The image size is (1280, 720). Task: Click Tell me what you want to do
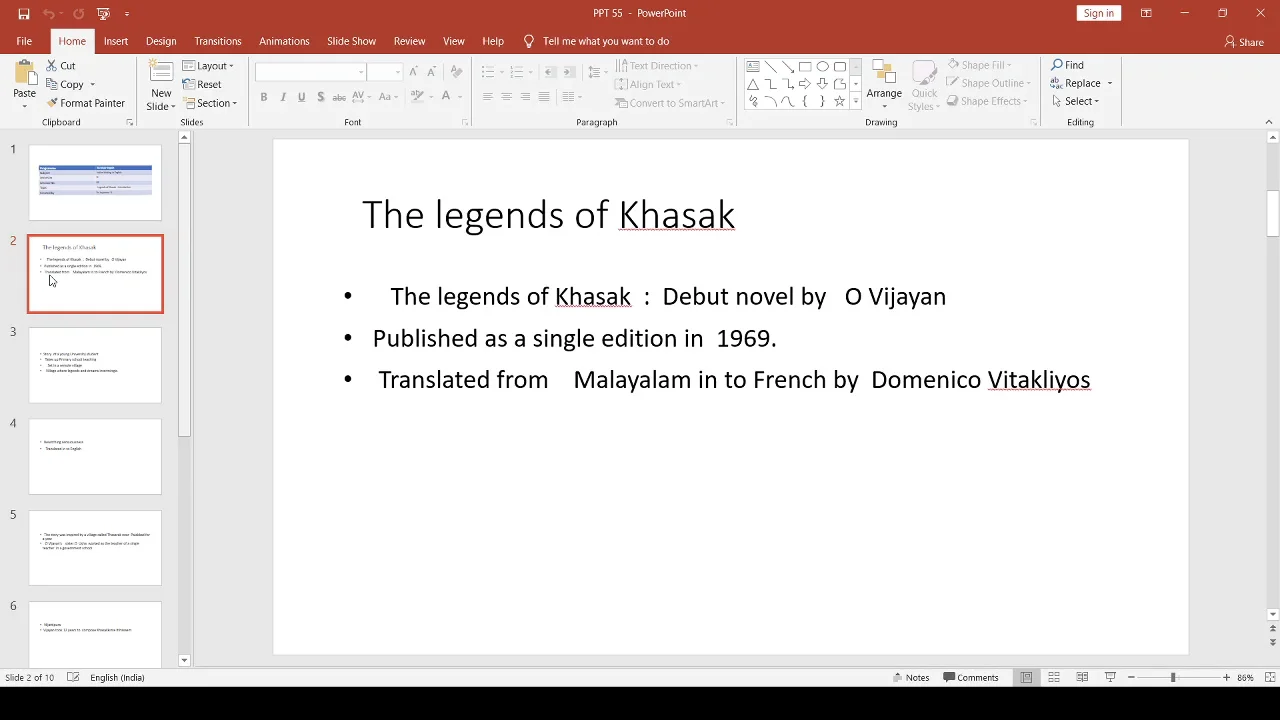click(x=597, y=41)
